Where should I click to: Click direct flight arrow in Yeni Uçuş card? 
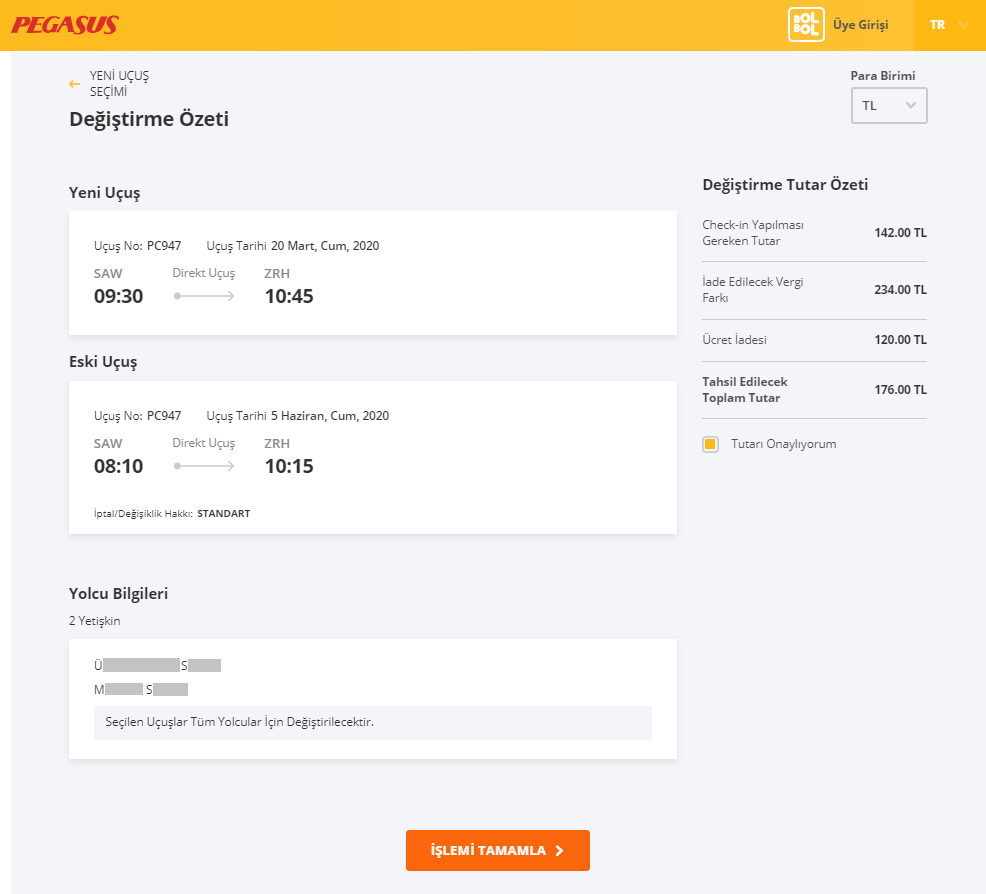point(204,296)
